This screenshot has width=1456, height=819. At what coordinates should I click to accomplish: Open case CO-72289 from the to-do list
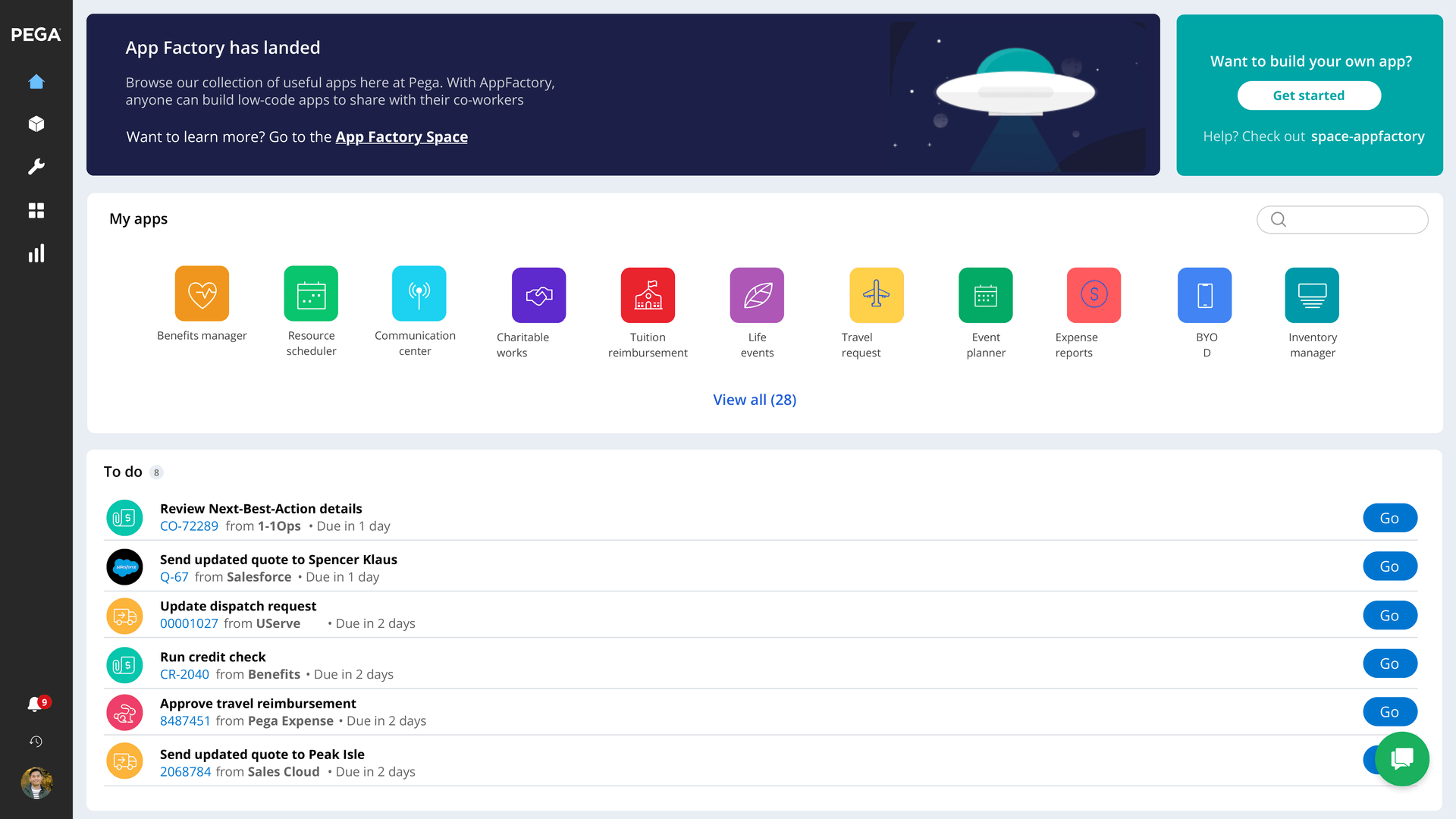click(x=189, y=526)
